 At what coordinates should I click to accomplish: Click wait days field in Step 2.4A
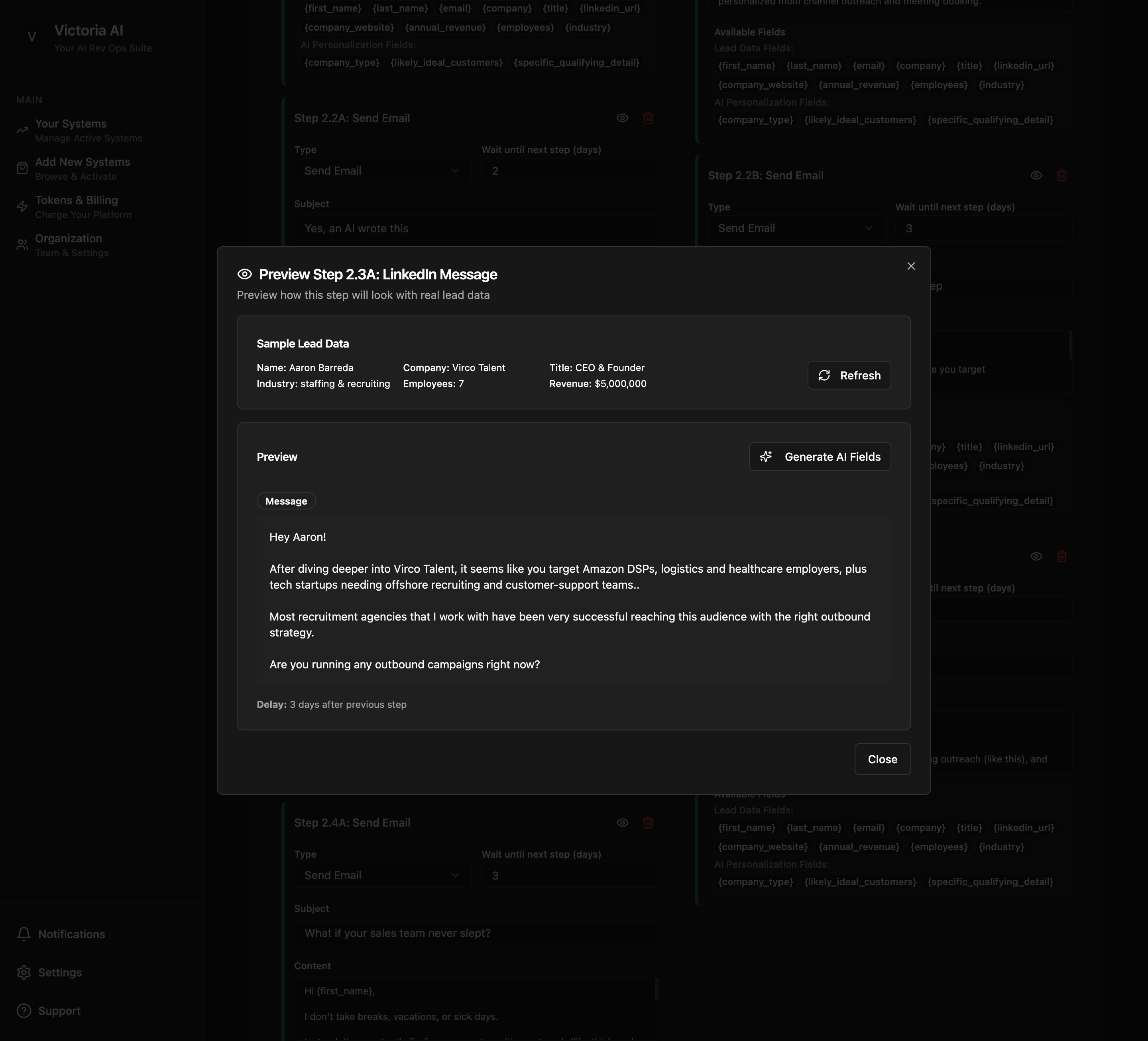570,875
